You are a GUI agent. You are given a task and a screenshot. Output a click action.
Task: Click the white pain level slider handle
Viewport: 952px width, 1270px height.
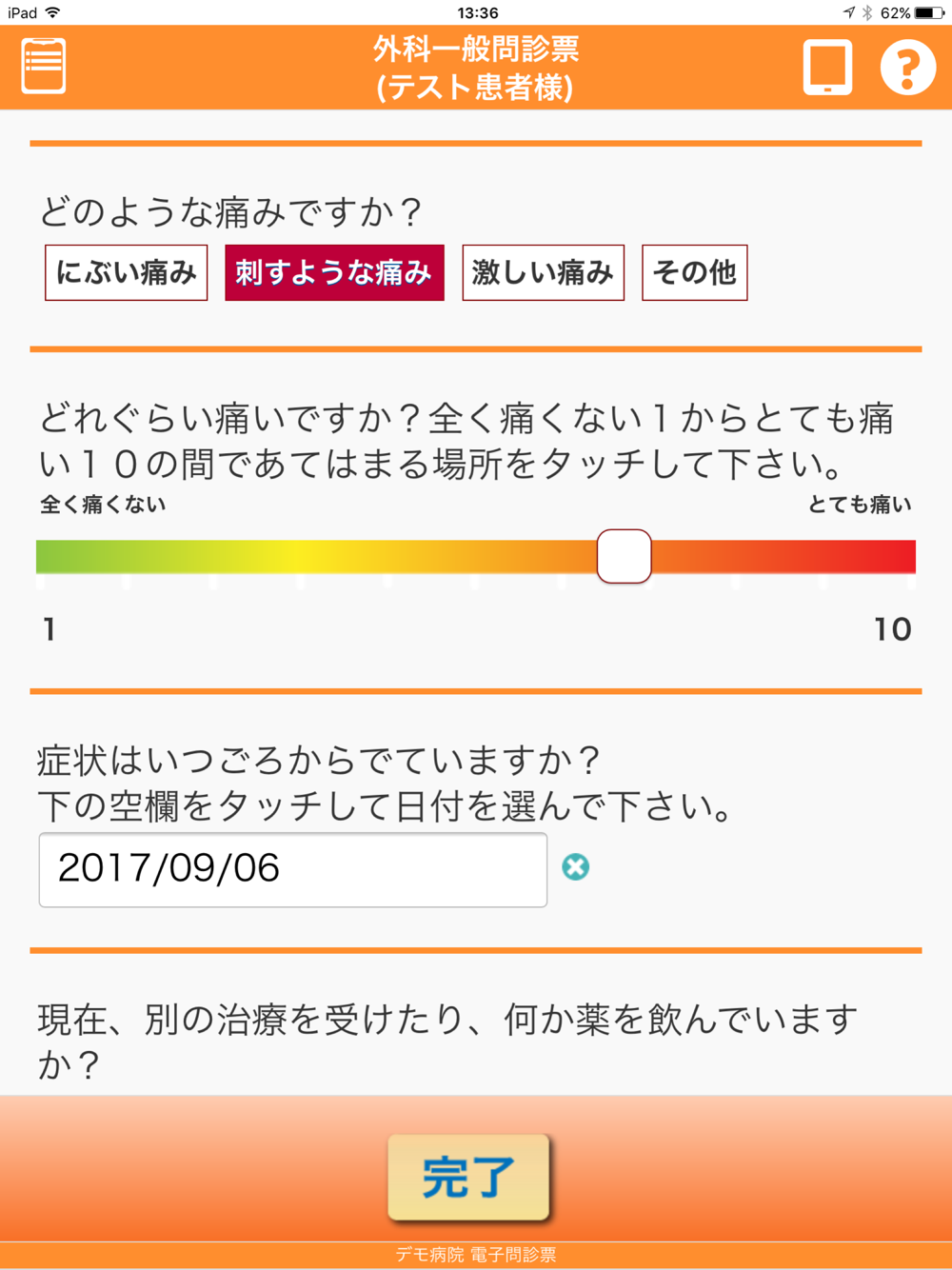[x=624, y=556]
